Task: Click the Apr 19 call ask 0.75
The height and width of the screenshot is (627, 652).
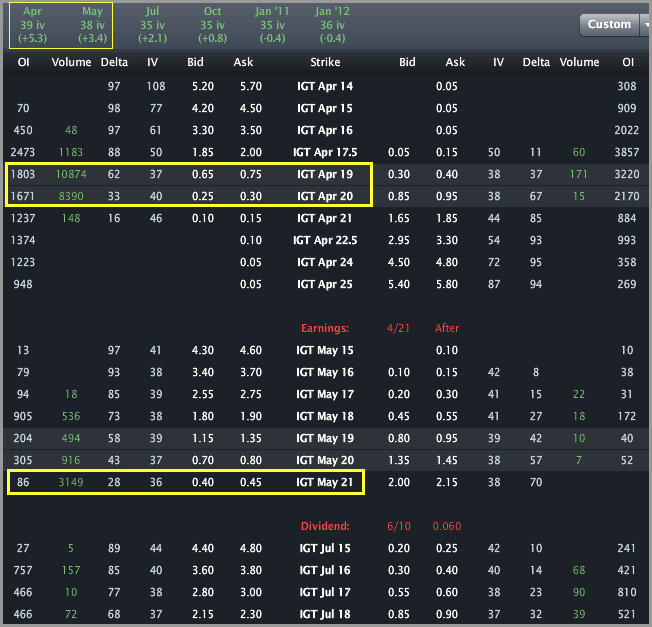Action: [x=251, y=174]
